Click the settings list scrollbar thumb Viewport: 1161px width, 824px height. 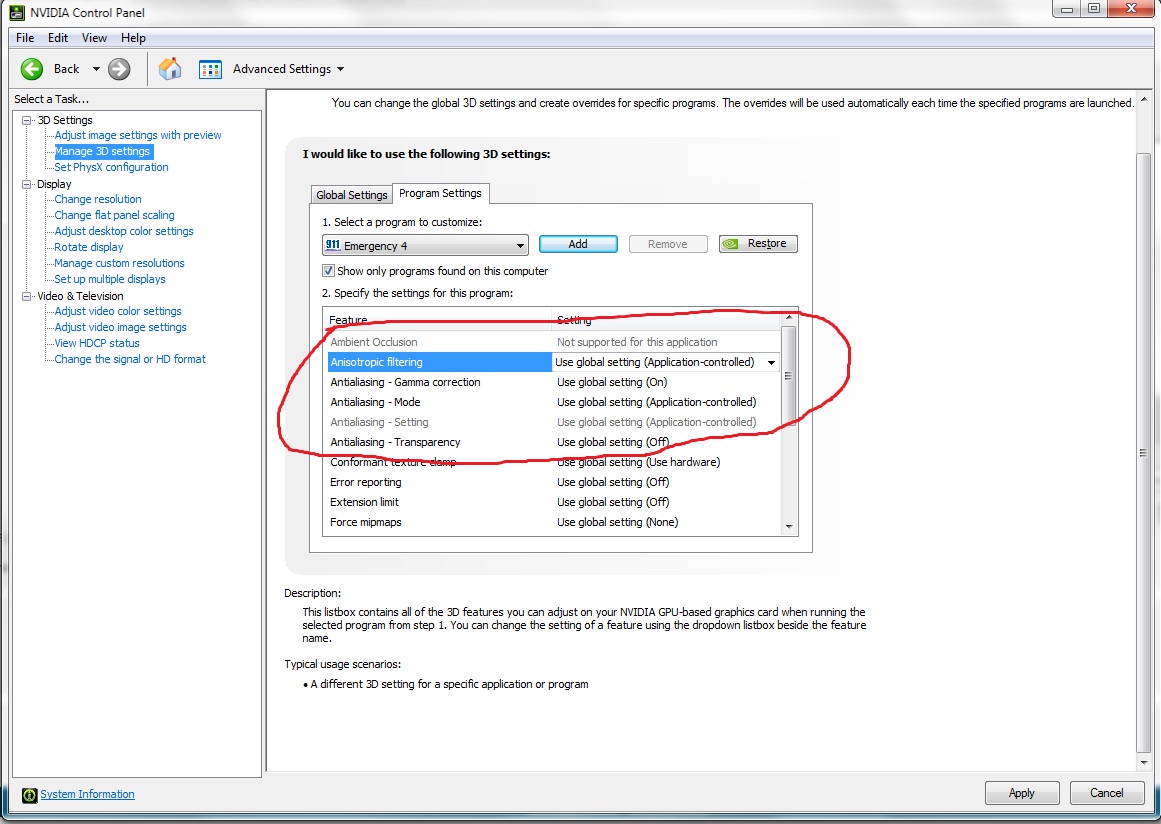coord(789,375)
